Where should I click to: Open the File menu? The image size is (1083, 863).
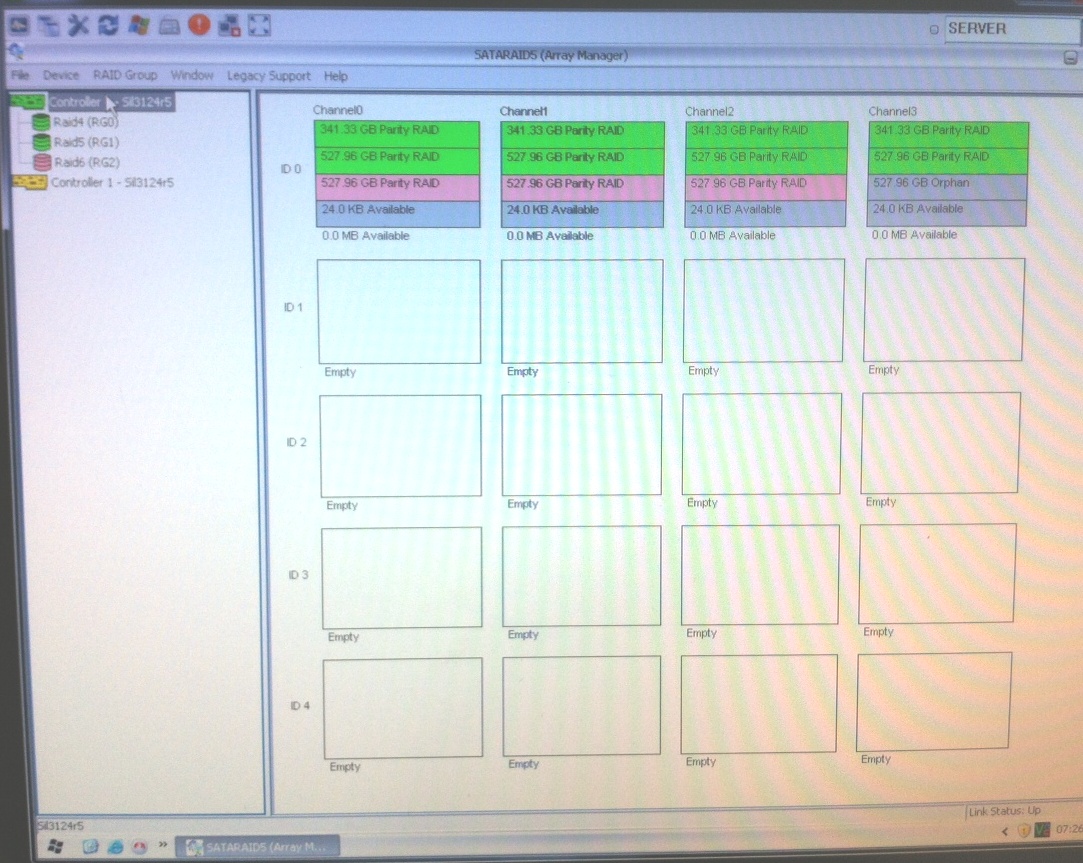point(20,75)
